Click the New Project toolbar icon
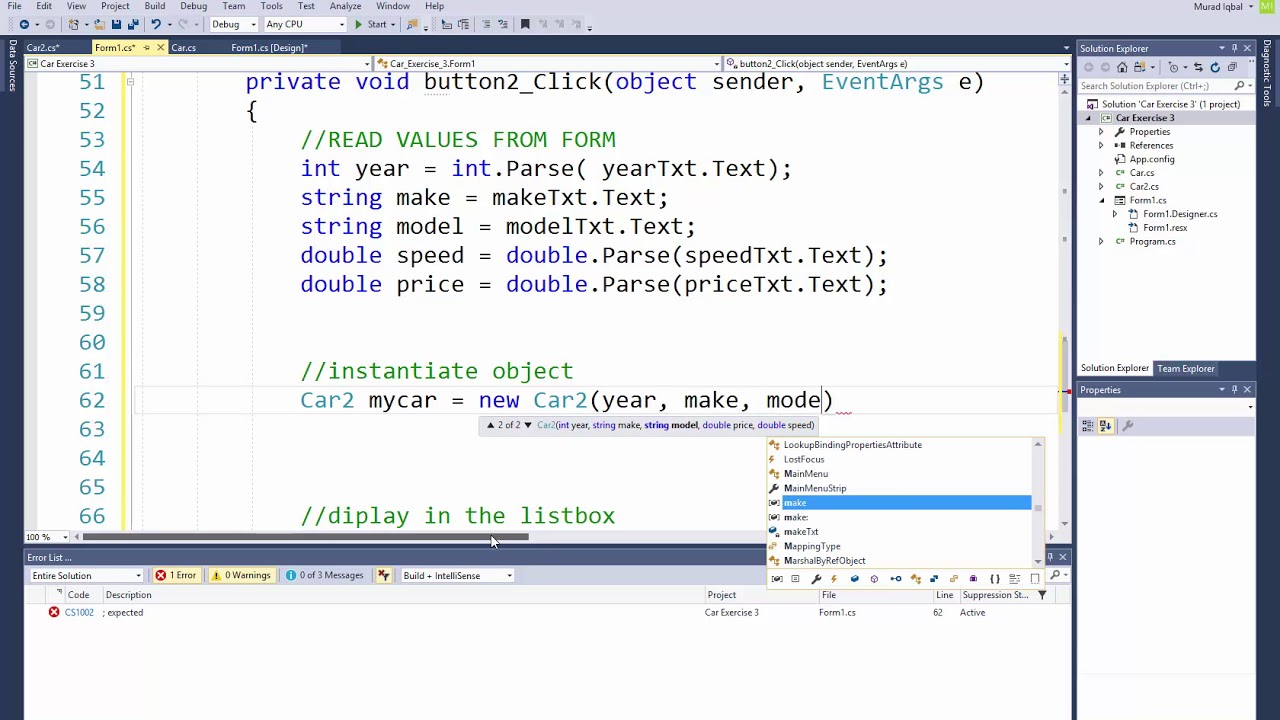The height and width of the screenshot is (720, 1280). tap(73, 24)
